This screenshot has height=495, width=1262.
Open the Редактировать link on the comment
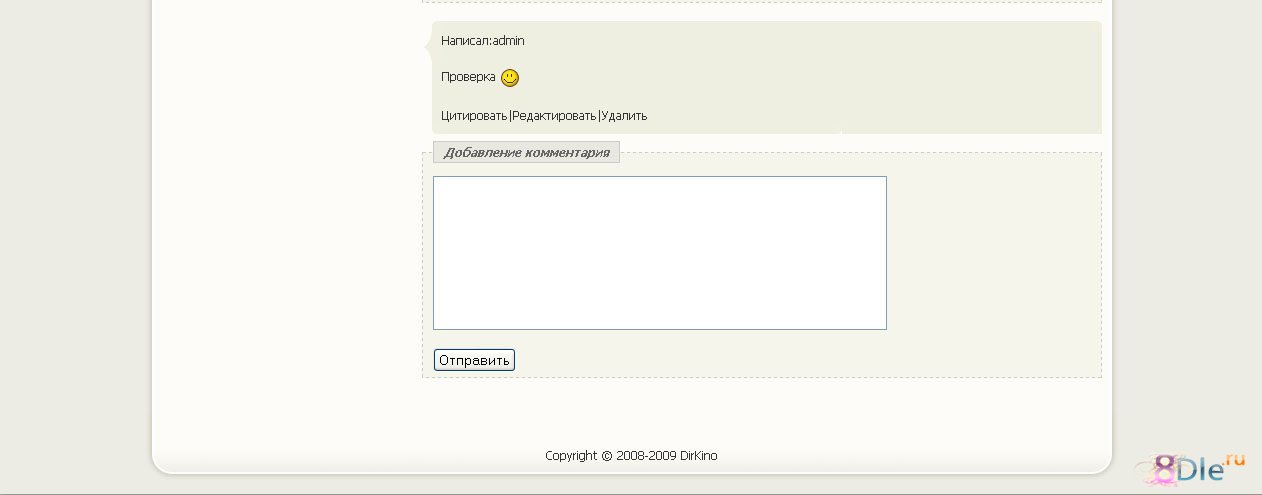pyautogui.click(x=554, y=116)
